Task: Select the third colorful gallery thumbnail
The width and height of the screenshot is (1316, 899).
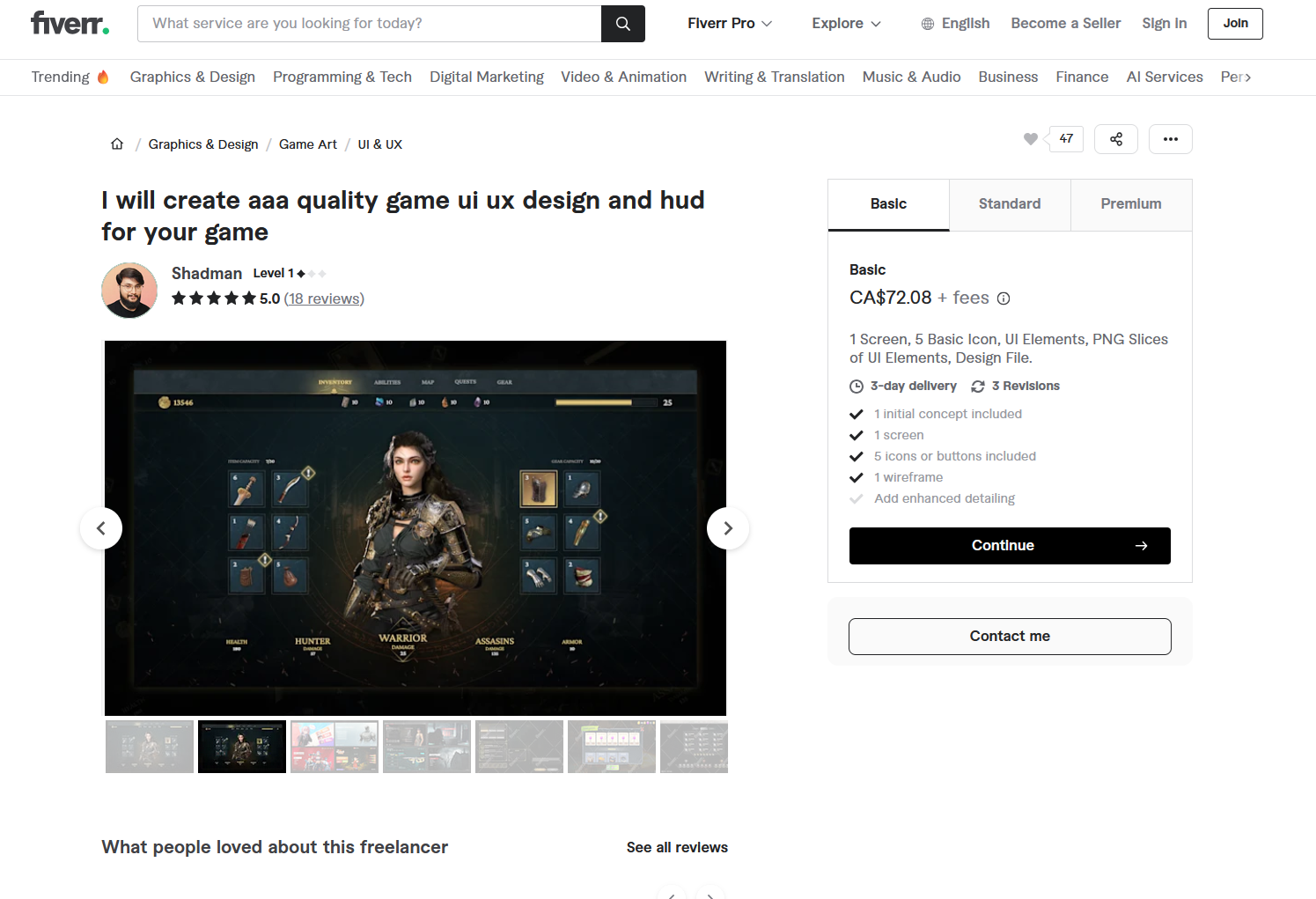Action: tap(335, 747)
